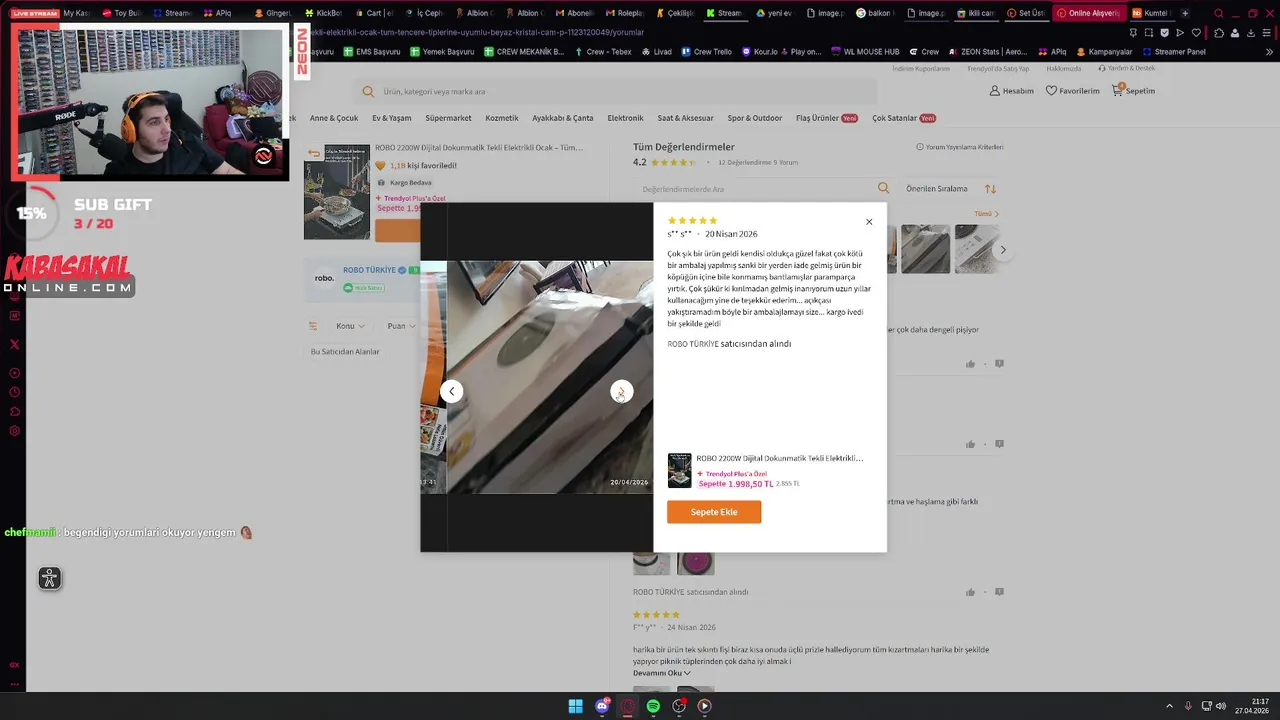Open WL MOUSE HUB bookmark
Image resolution: width=1280 pixels, height=720 pixels.
[x=865, y=52]
